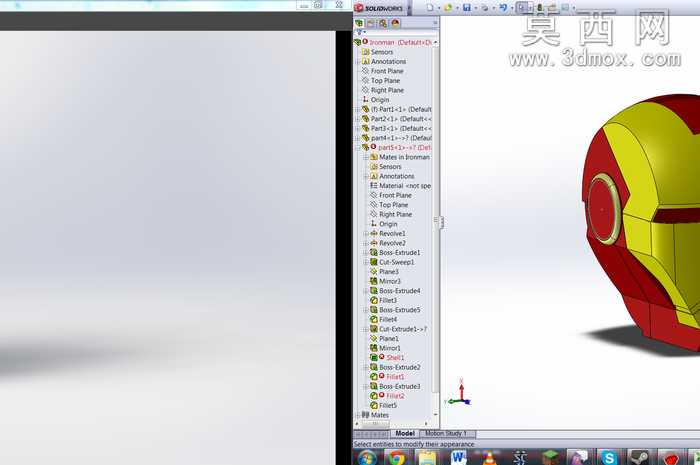Select the Part3<1> component row
Image resolution: width=700 pixels, height=465 pixels.
coord(397,129)
